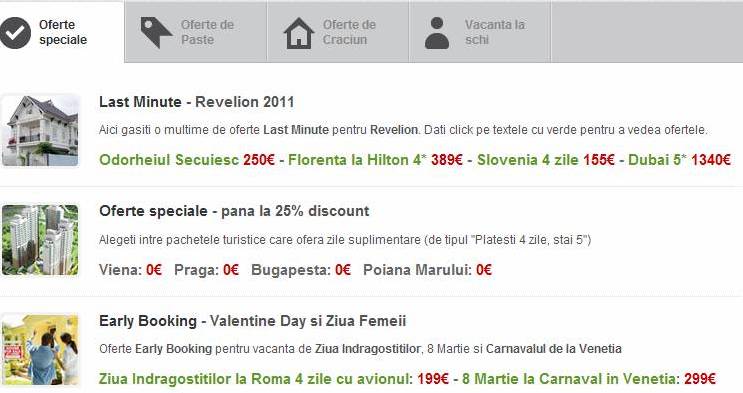Select the Vacanta la schi tab

480,32
